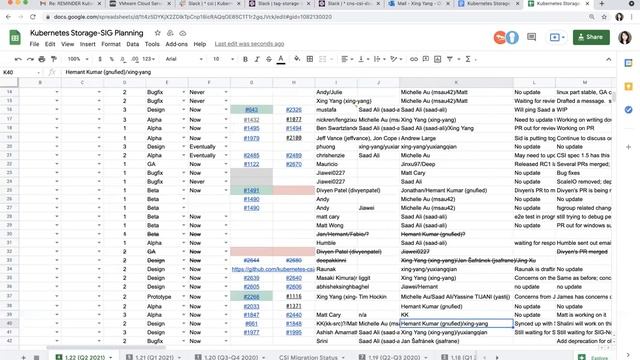The image size is (640, 360).
Task: View the cloud save status
Action: [x=183, y=33]
